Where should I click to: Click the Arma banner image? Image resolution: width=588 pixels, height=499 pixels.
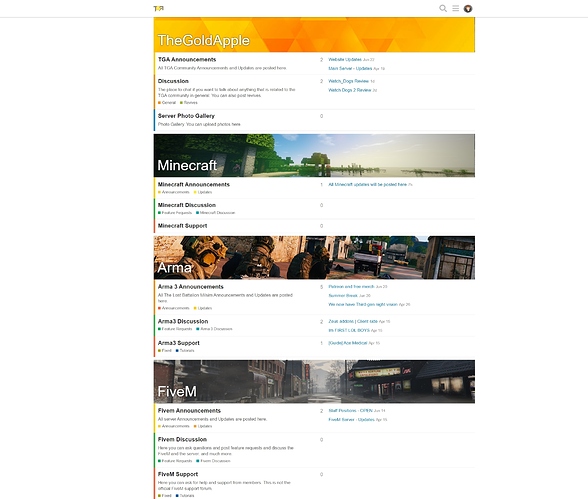pos(314,258)
